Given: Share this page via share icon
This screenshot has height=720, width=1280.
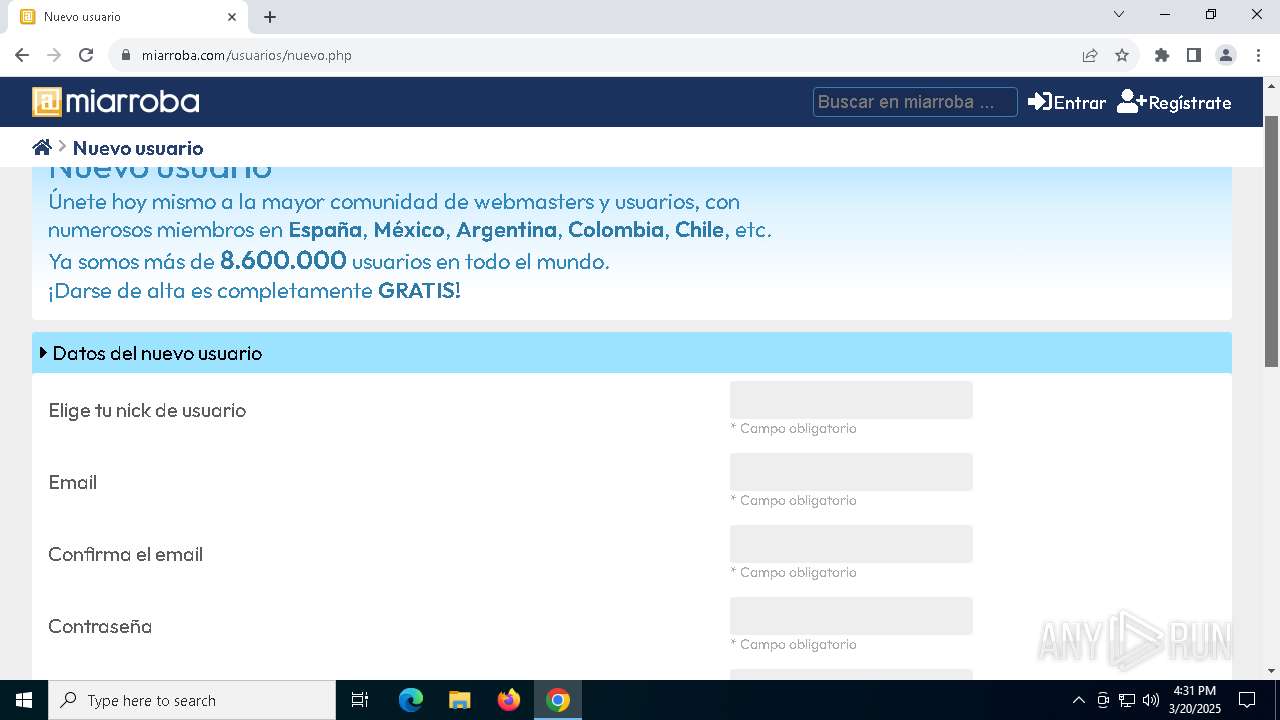Looking at the screenshot, I should (x=1090, y=55).
